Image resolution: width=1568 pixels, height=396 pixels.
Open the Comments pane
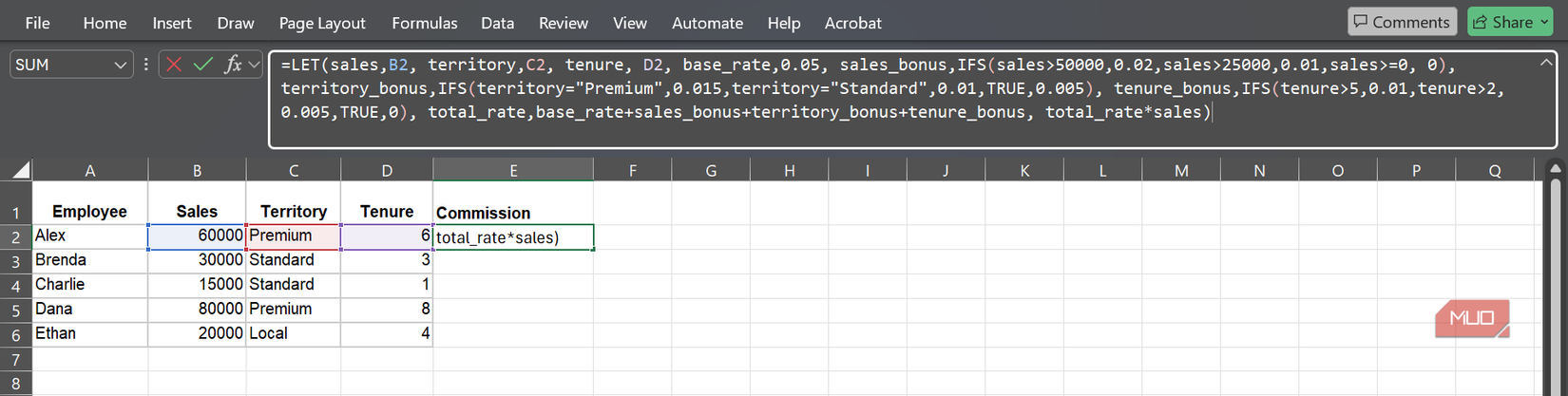pos(1402,22)
